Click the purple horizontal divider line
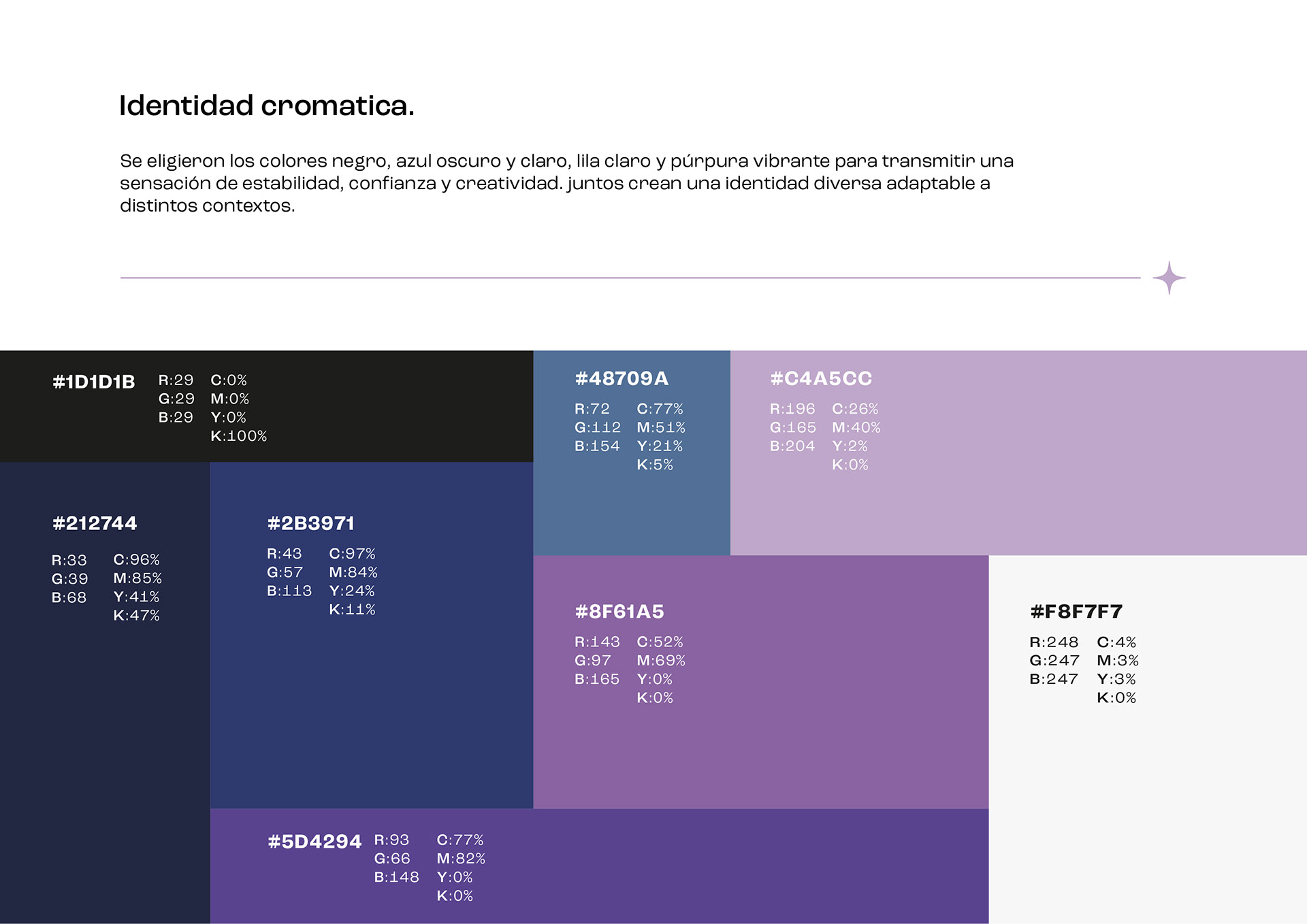 [x=630, y=278]
